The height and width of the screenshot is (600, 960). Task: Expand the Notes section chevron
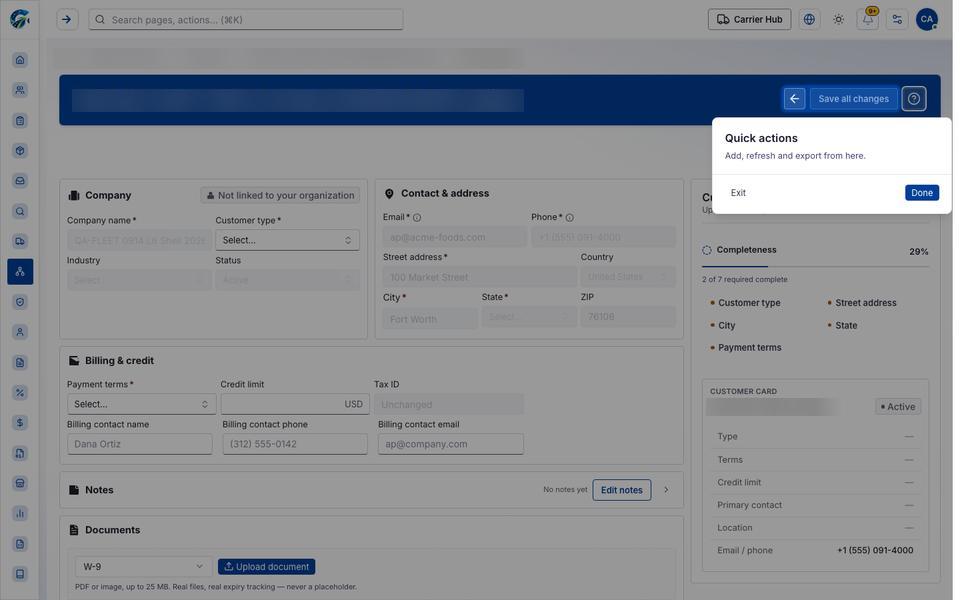click(666, 490)
